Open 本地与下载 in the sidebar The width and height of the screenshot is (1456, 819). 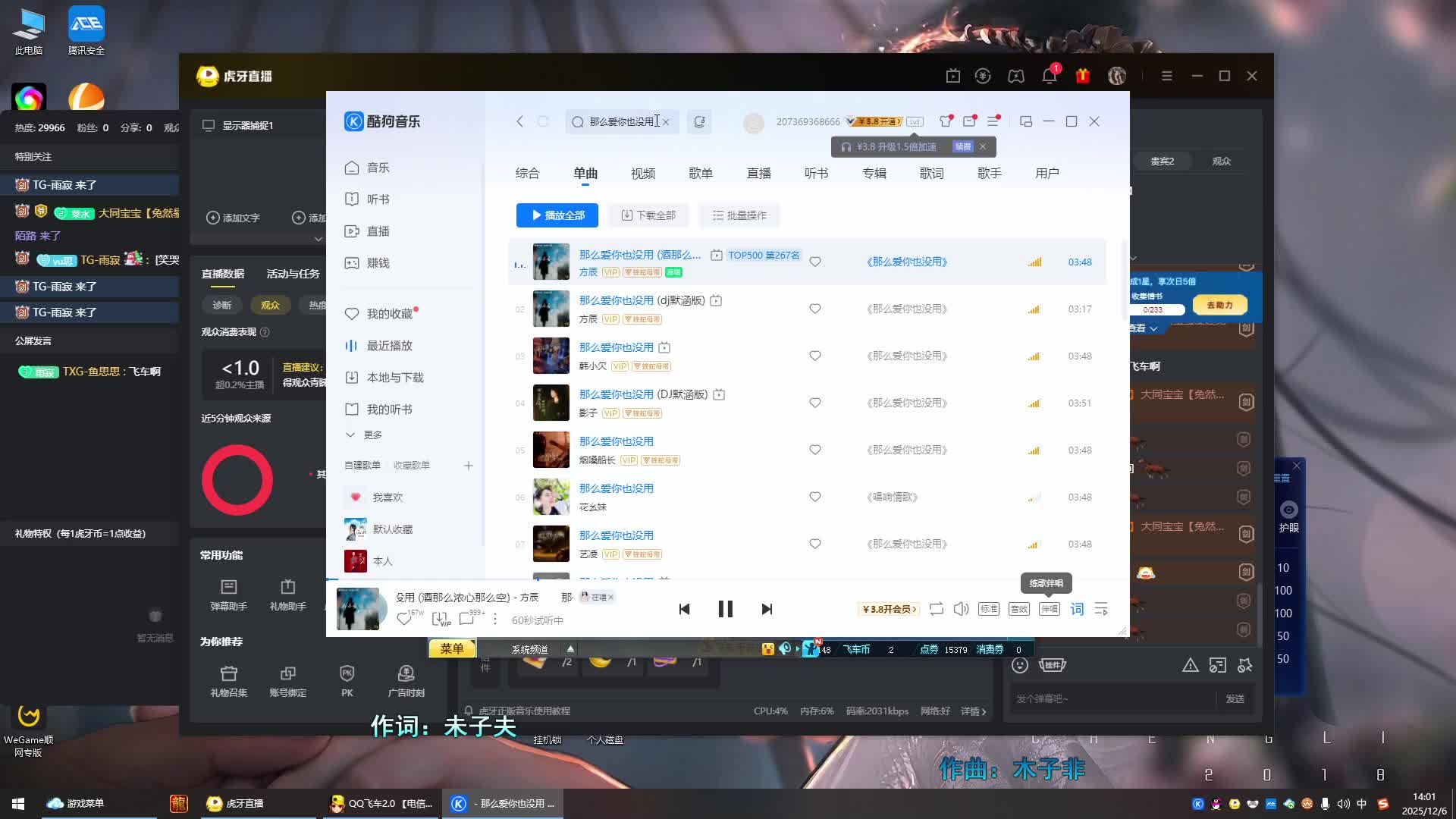point(394,378)
